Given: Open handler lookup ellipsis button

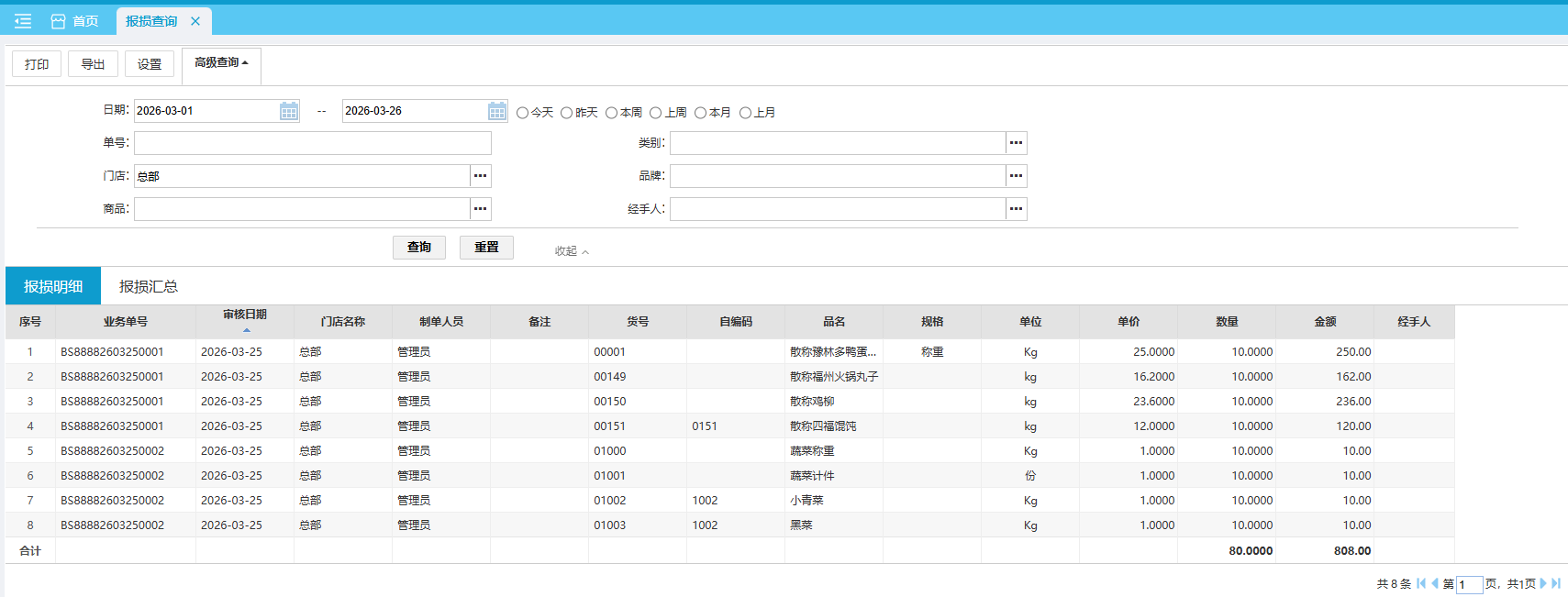Looking at the screenshot, I should 1016,209.
